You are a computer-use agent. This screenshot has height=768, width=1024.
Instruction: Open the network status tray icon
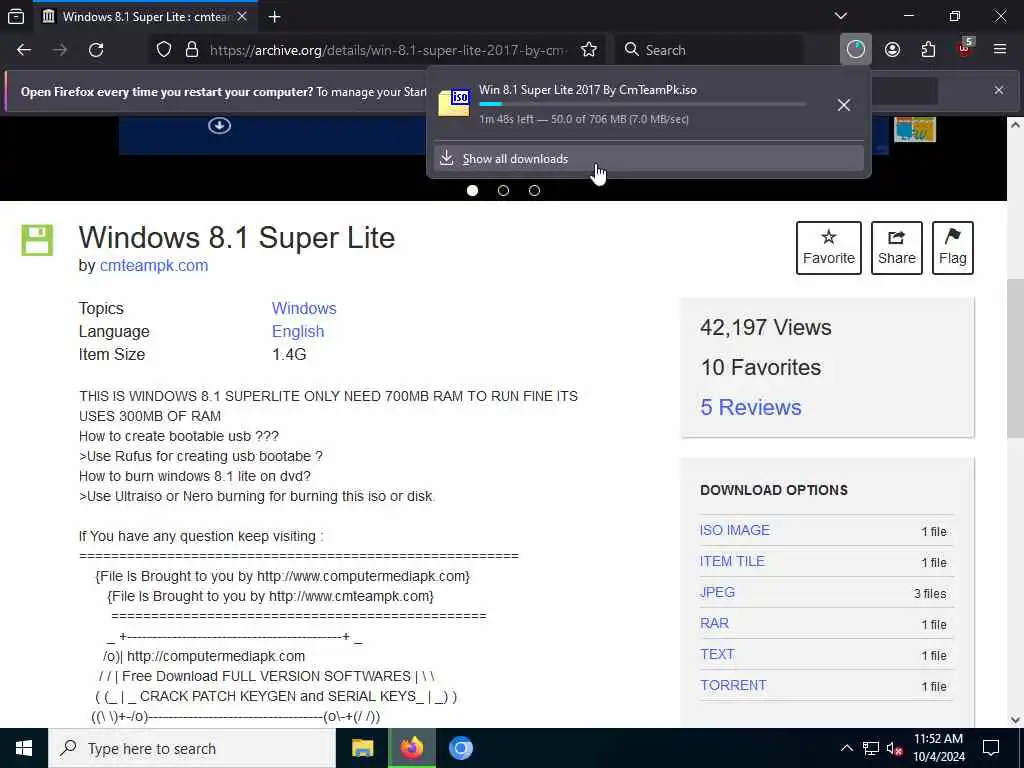(x=871, y=748)
